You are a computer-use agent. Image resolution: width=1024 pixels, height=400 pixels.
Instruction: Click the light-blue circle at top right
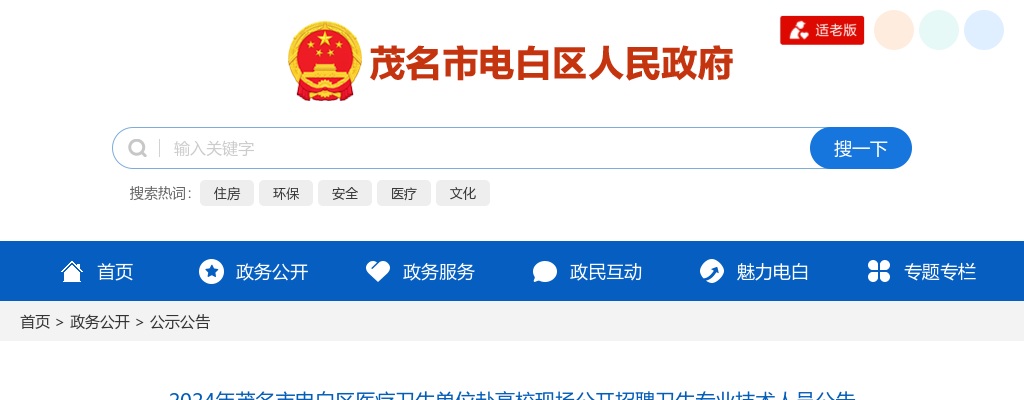pos(984,30)
